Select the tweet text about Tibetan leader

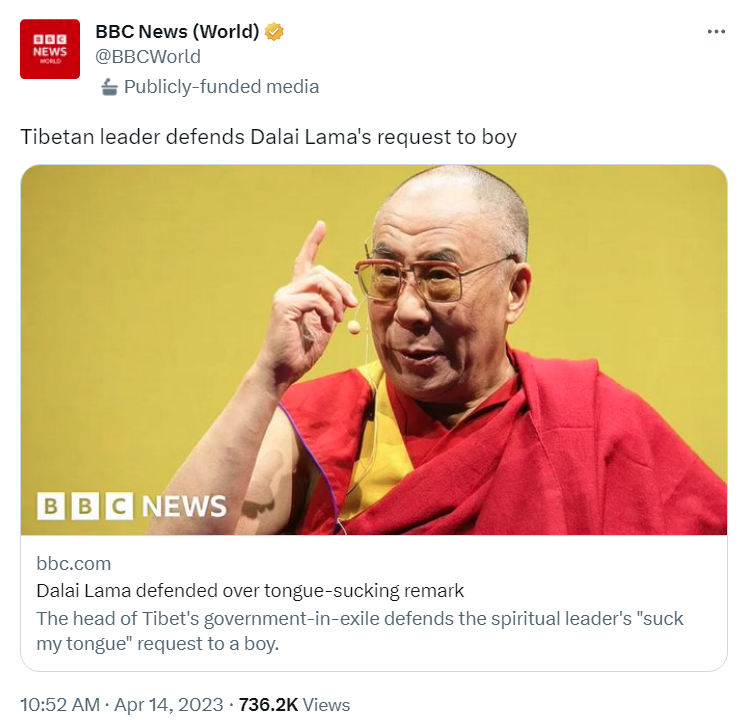tap(269, 137)
